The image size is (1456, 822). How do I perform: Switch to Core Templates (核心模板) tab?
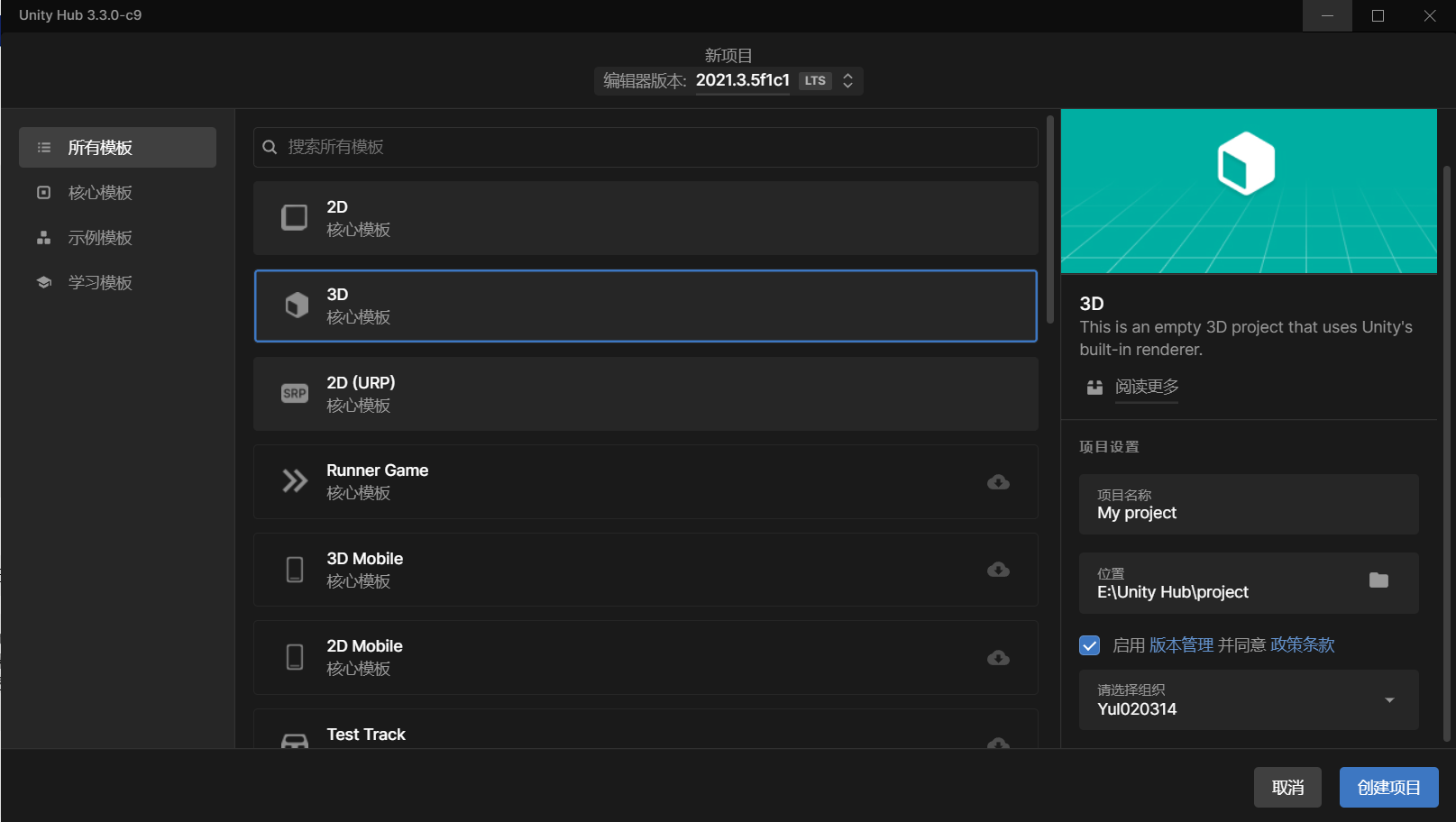coord(117,193)
